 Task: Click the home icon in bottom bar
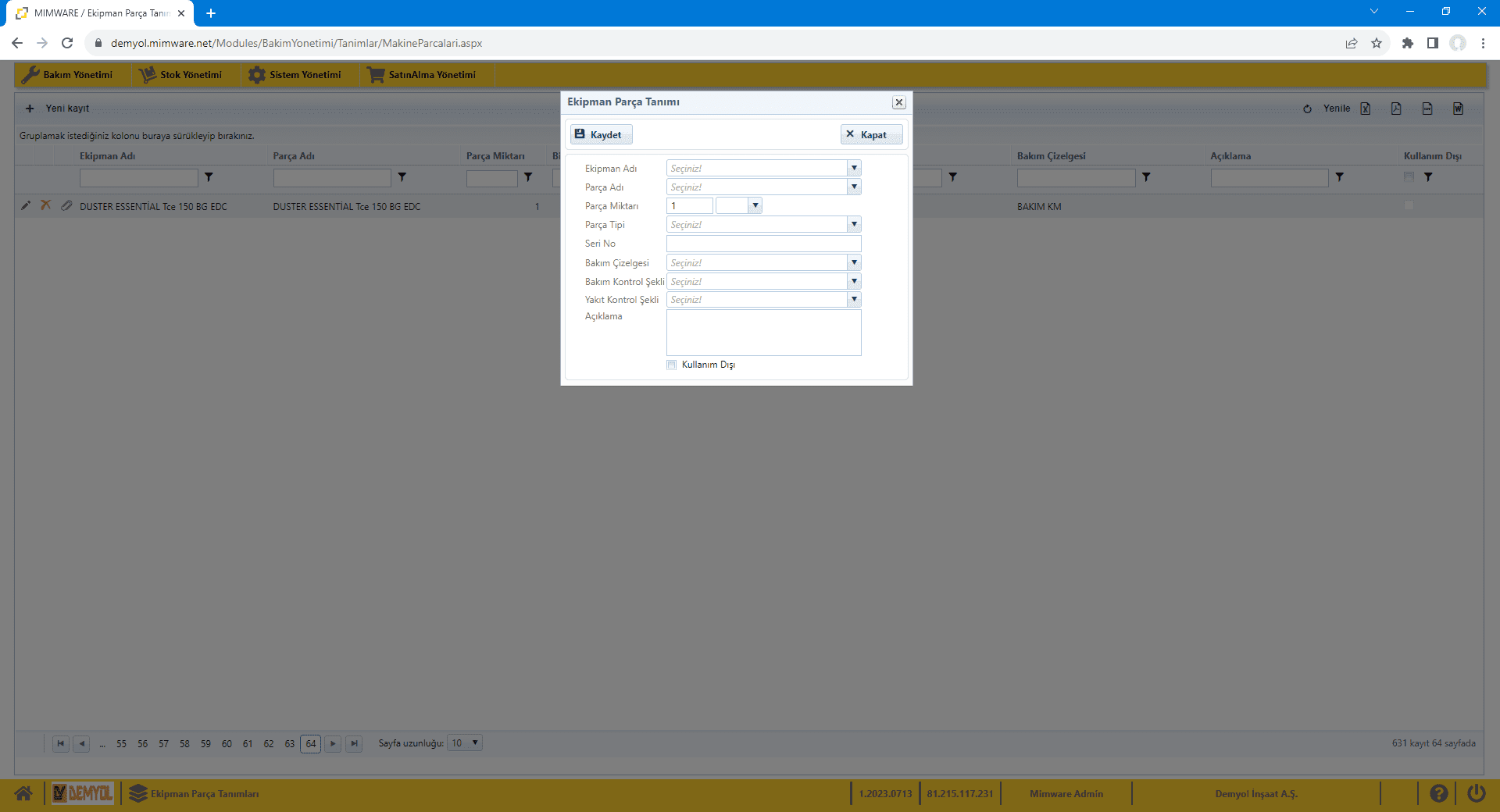point(23,794)
